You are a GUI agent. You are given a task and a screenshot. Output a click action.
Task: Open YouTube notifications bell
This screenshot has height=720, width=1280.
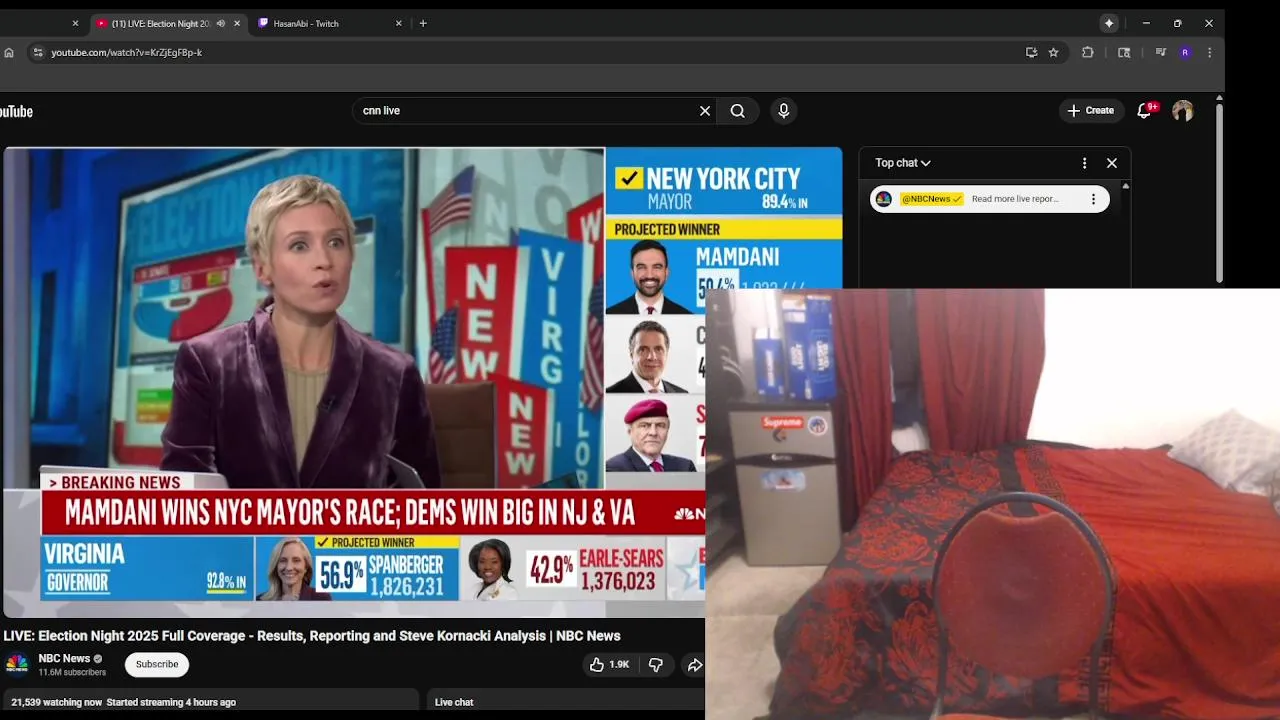point(1145,111)
